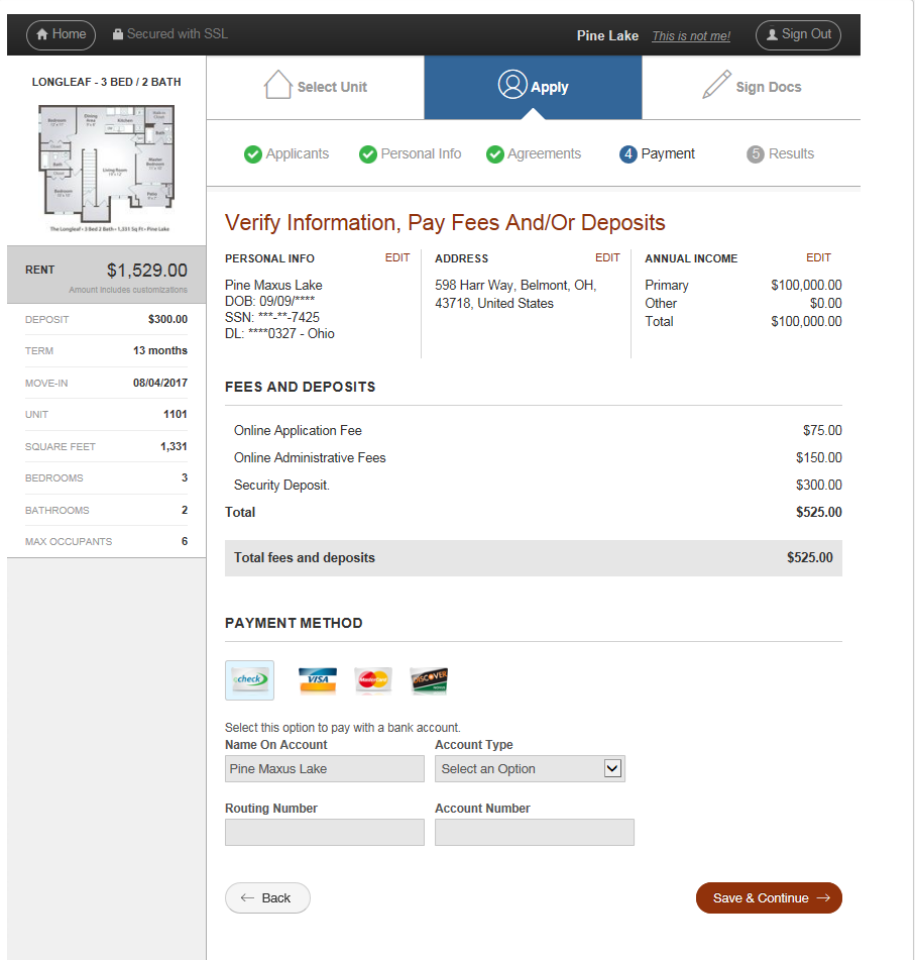
Task: Click the 'This is not me!' link
Action: tap(691, 36)
